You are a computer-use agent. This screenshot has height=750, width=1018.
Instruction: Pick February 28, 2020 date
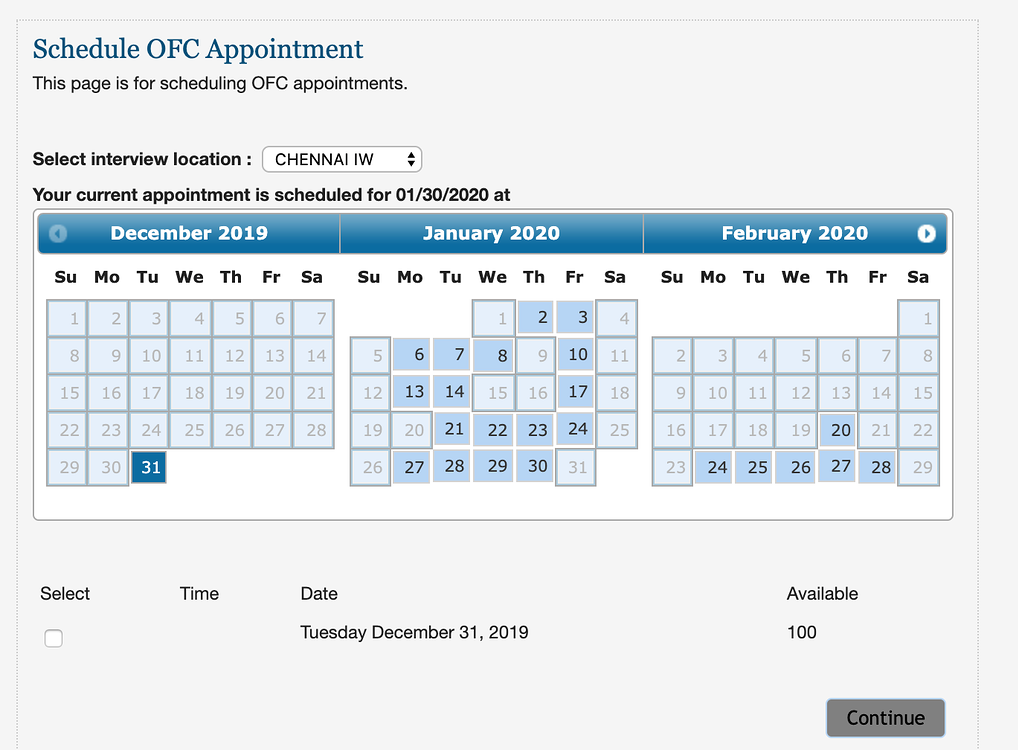(x=877, y=467)
